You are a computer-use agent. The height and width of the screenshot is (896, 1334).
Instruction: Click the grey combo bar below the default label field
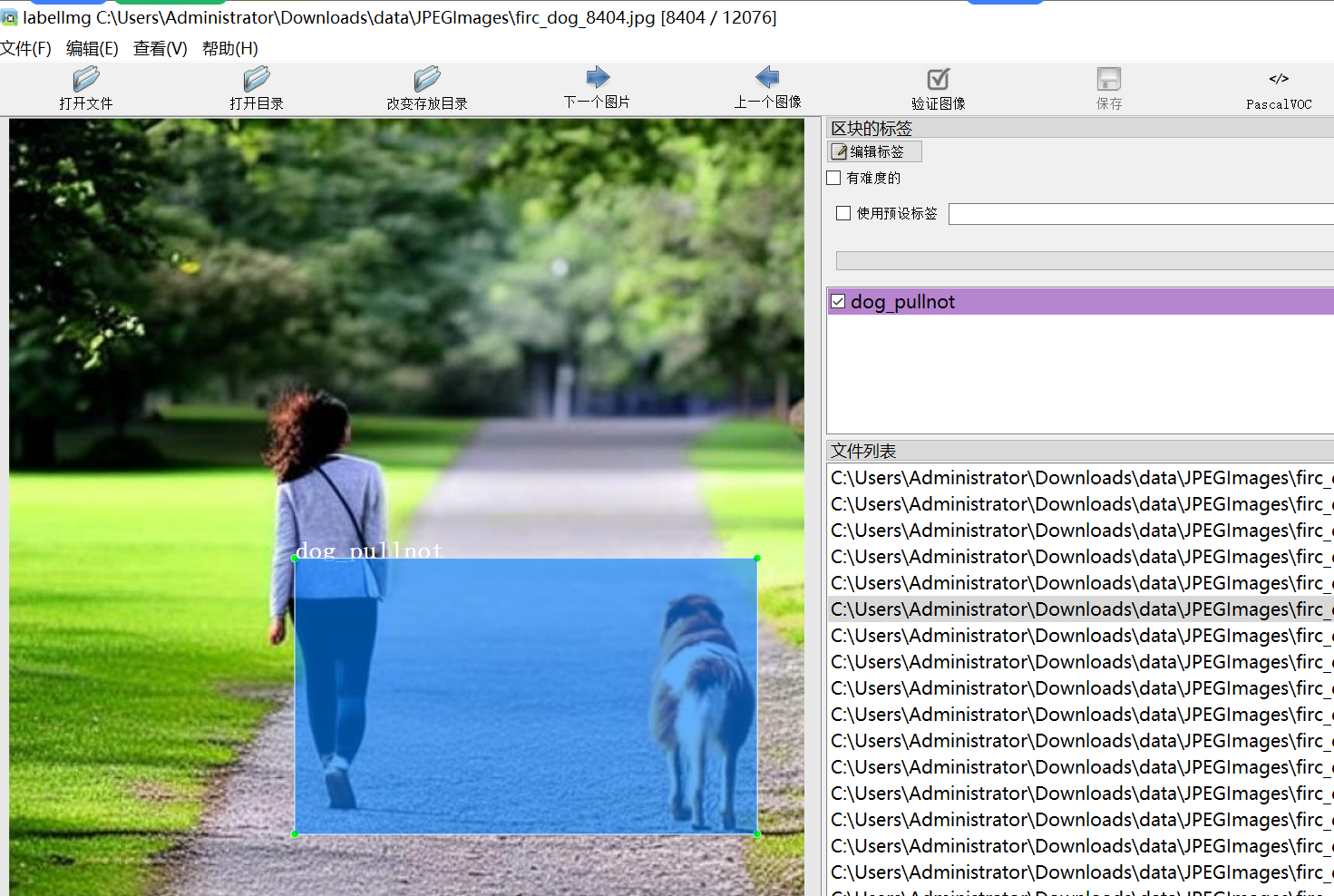coord(1085,260)
